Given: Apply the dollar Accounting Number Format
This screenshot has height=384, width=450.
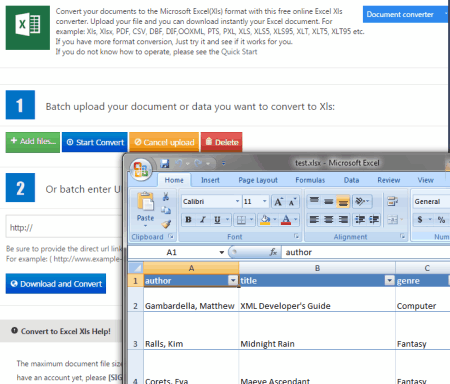Looking at the screenshot, I should pyautogui.click(x=420, y=220).
